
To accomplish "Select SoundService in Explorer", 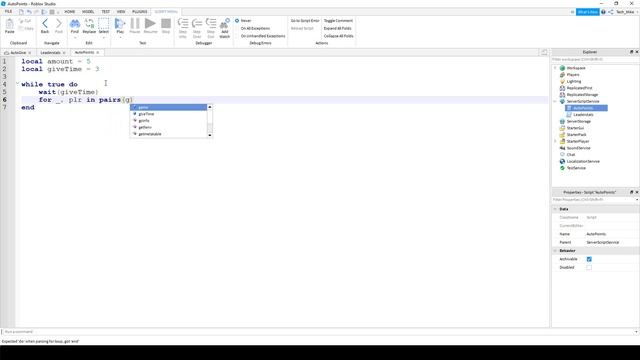I will tap(578, 148).
